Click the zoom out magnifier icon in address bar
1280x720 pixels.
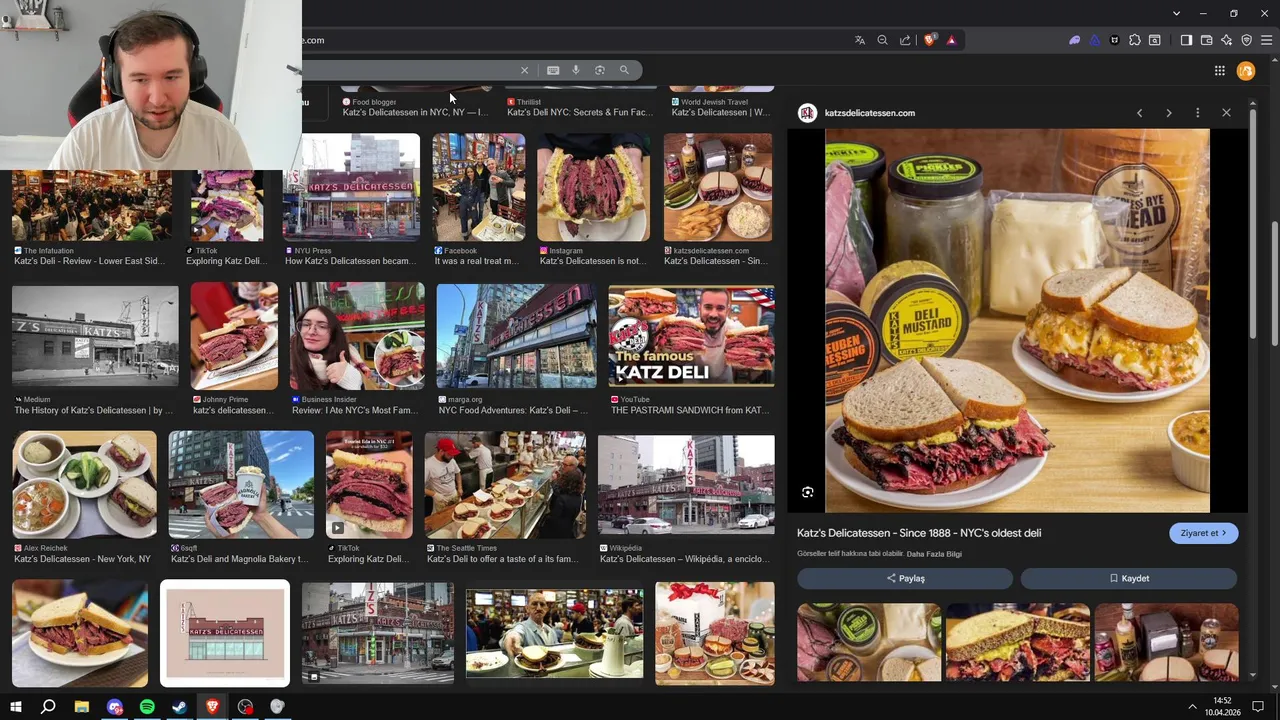click(882, 40)
